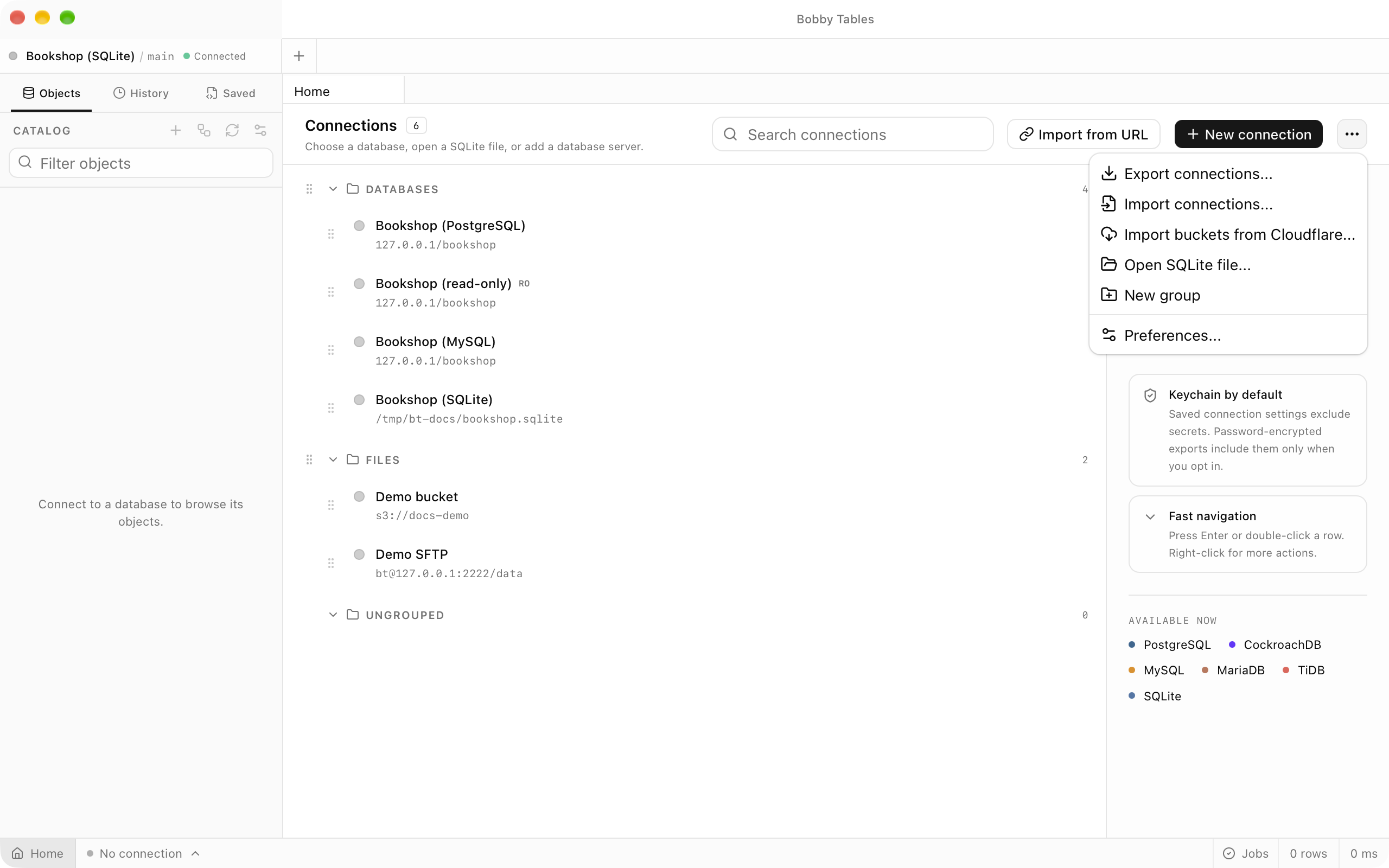Collapse the Fast navigation tip chevron
Screen dimensions: 1389x868
tap(1150, 516)
